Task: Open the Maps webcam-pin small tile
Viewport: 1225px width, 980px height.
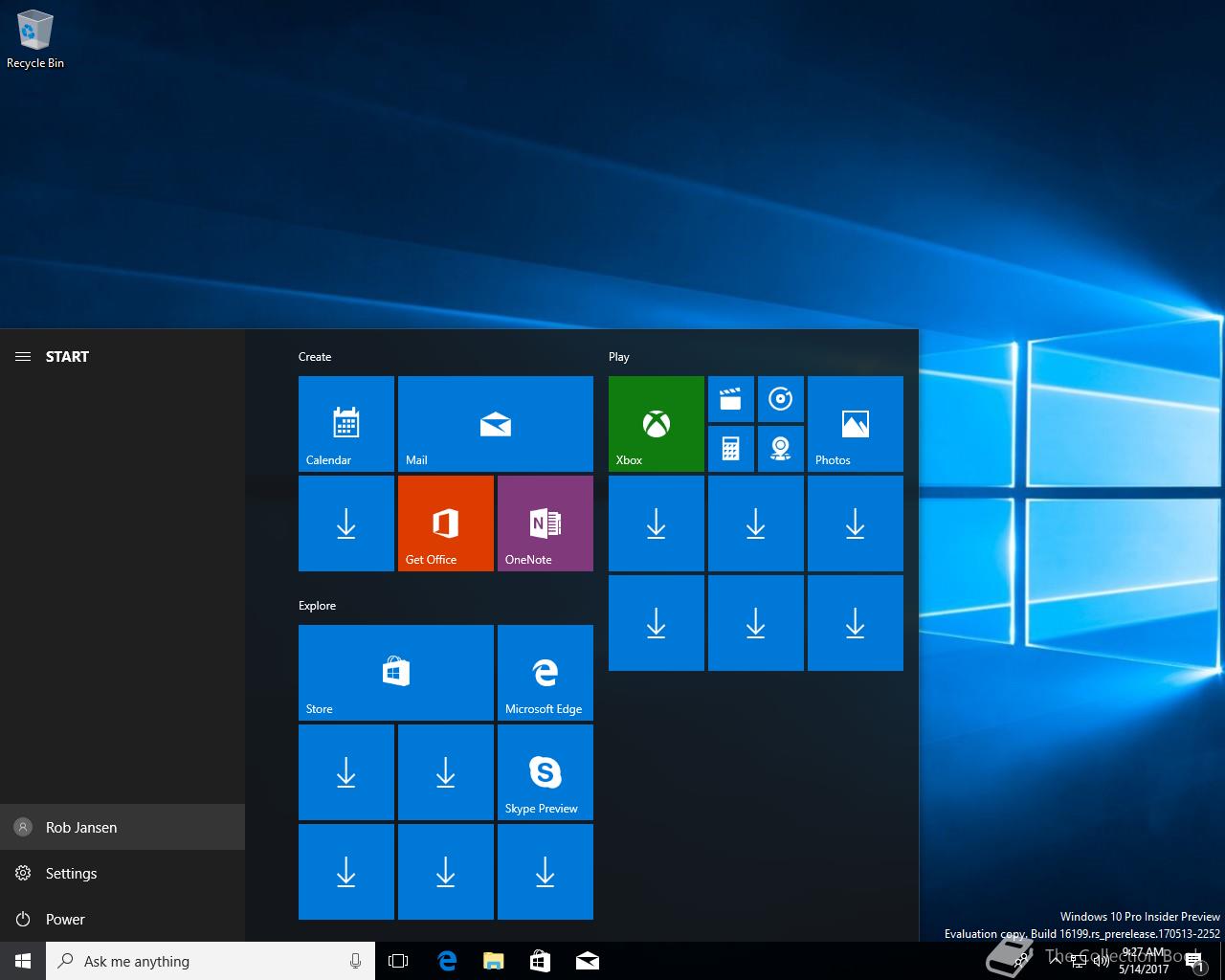Action: coord(781,449)
